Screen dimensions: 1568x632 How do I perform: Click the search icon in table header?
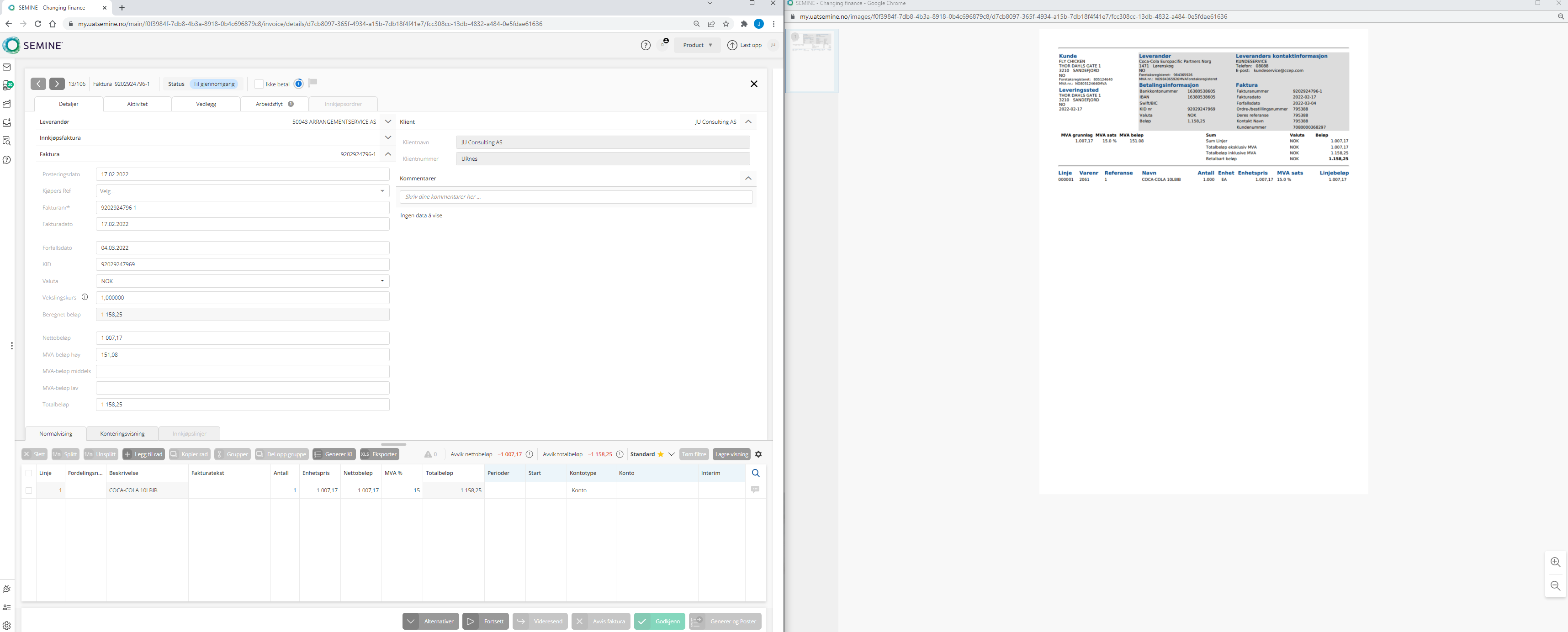[755, 473]
